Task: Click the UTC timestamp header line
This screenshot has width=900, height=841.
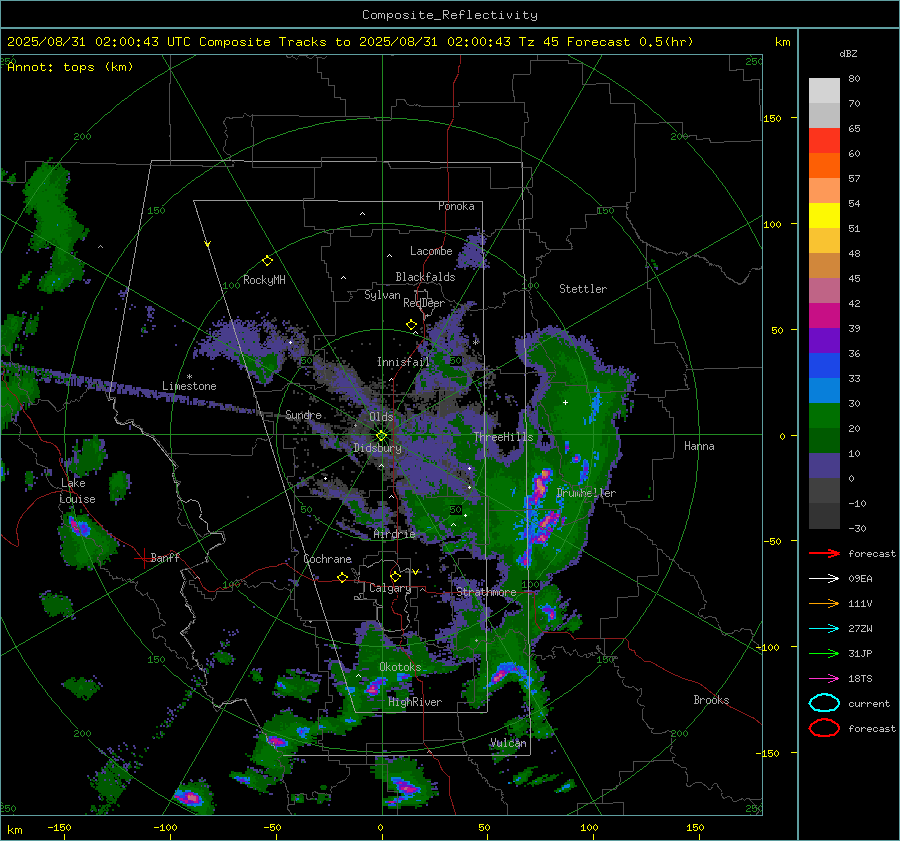Action: click(x=350, y=42)
